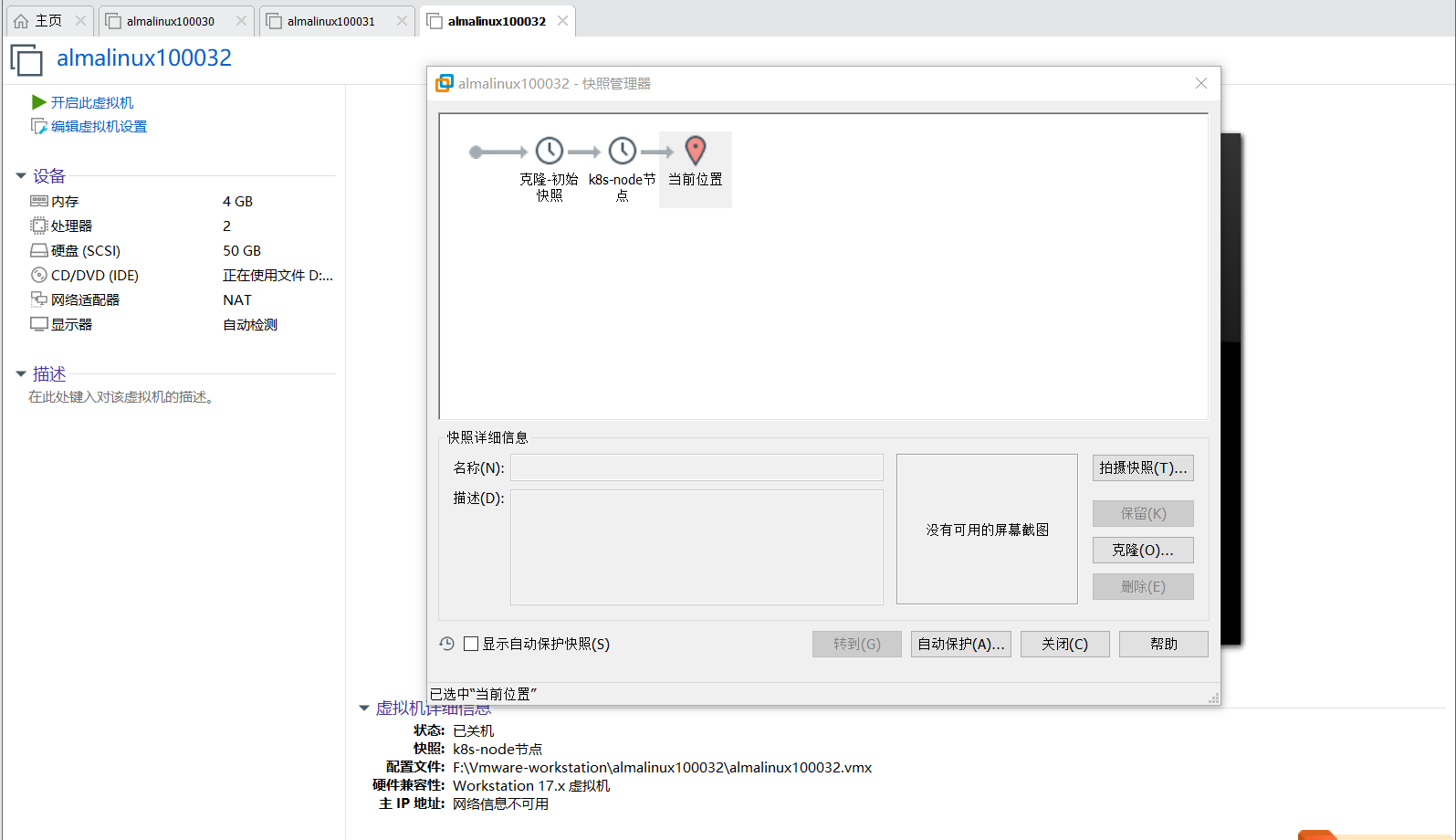This screenshot has width=1456, height=840.
Task: Click the dialog resize grip in corner
Action: (x=1213, y=698)
